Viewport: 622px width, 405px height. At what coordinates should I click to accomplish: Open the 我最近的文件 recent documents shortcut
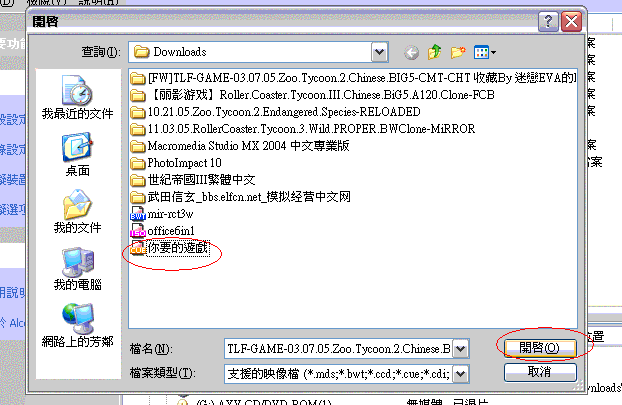(x=77, y=97)
